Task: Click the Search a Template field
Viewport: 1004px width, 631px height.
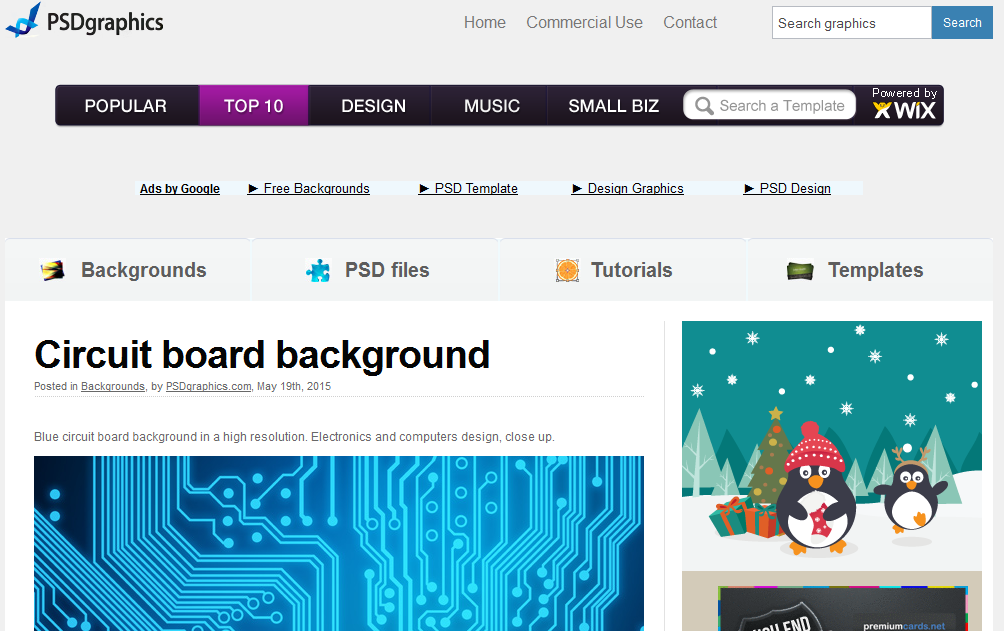Action: tap(770, 105)
